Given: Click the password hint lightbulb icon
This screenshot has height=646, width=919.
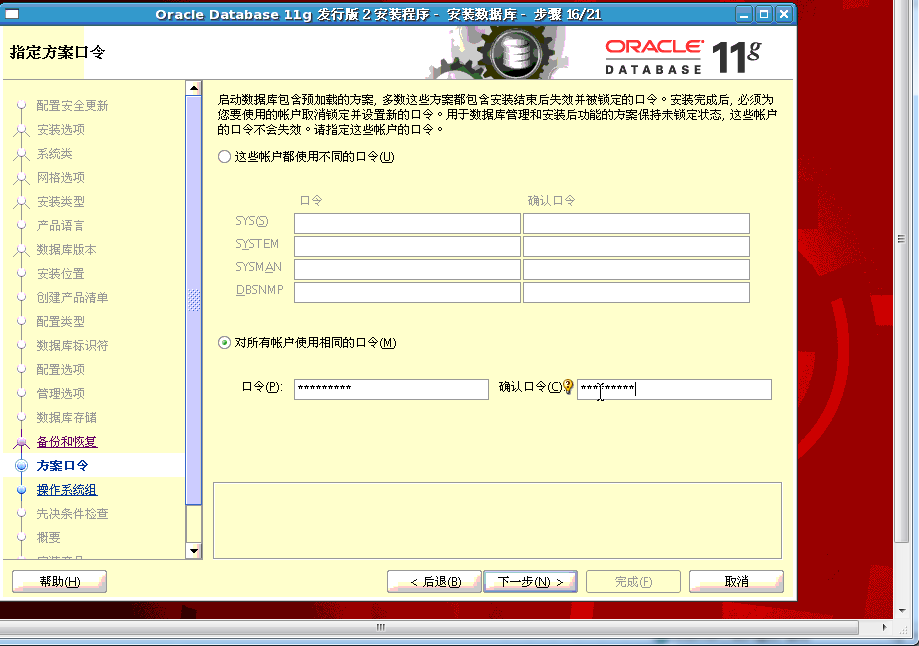Looking at the screenshot, I should [567, 387].
